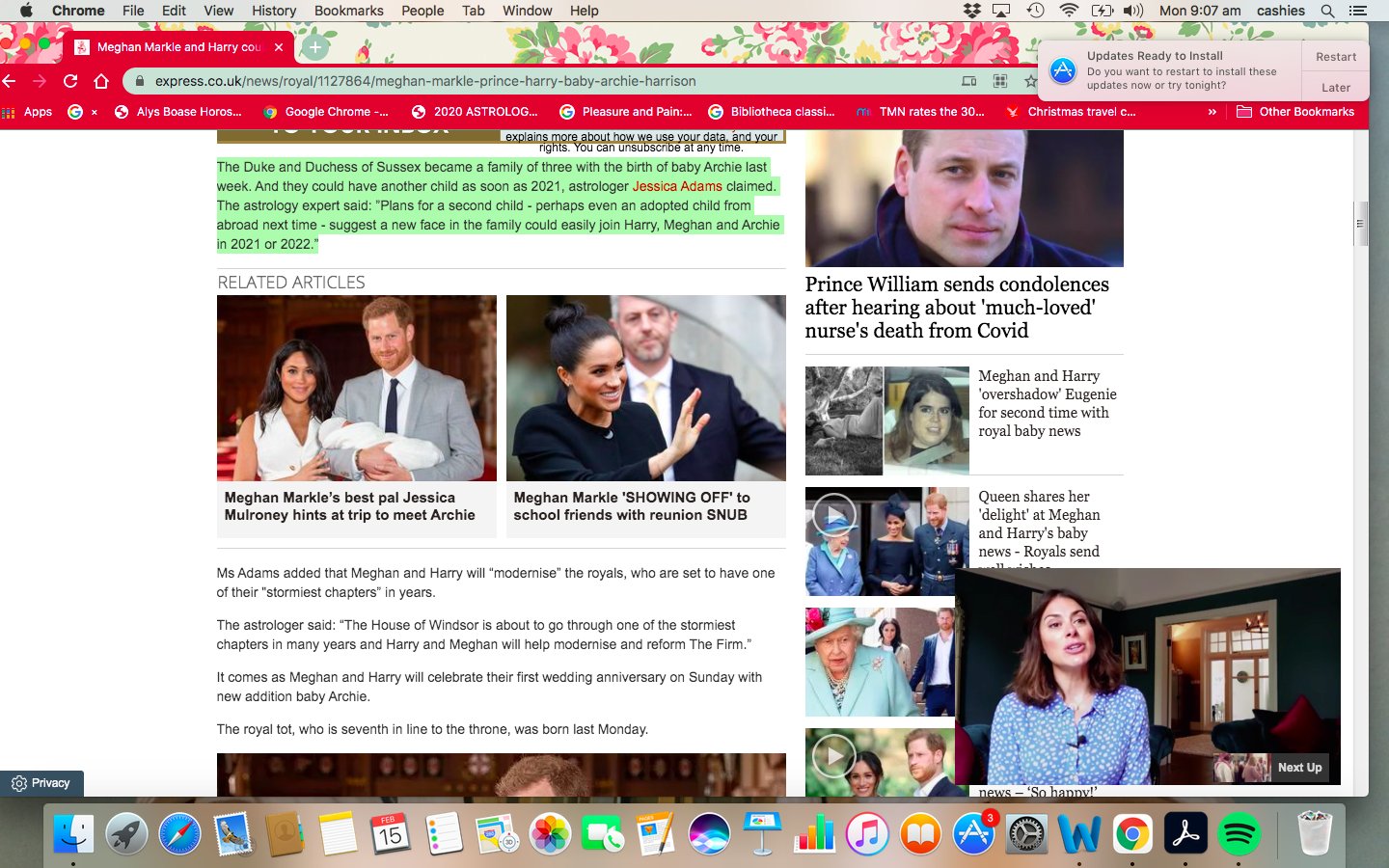Open the Apps bookmarks shortcut

27,112
